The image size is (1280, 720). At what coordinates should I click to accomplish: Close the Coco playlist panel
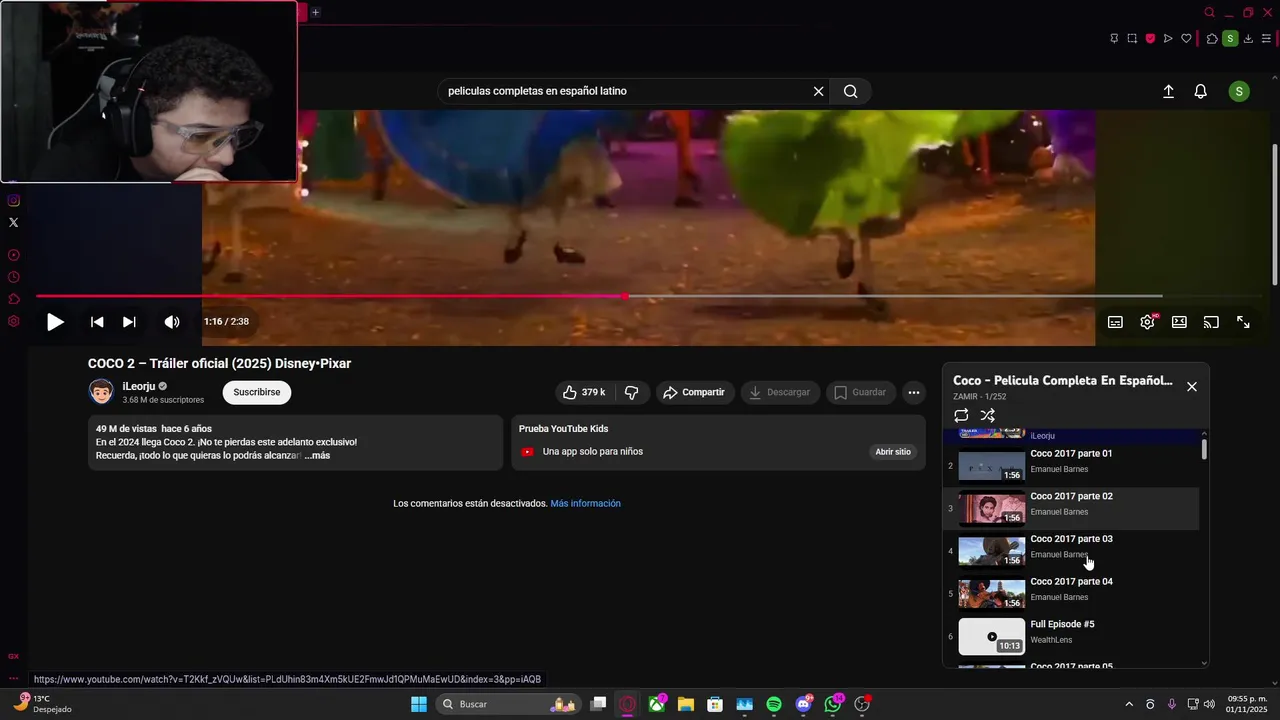[1192, 387]
